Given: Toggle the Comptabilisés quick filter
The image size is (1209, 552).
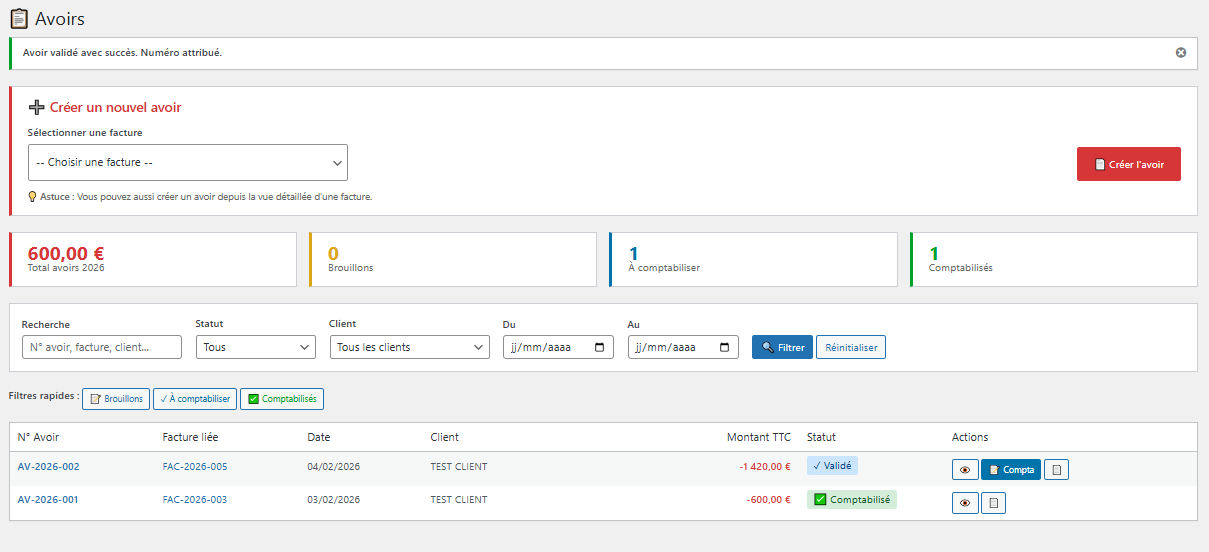Looking at the screenshot, I should (x=282, y=399).
